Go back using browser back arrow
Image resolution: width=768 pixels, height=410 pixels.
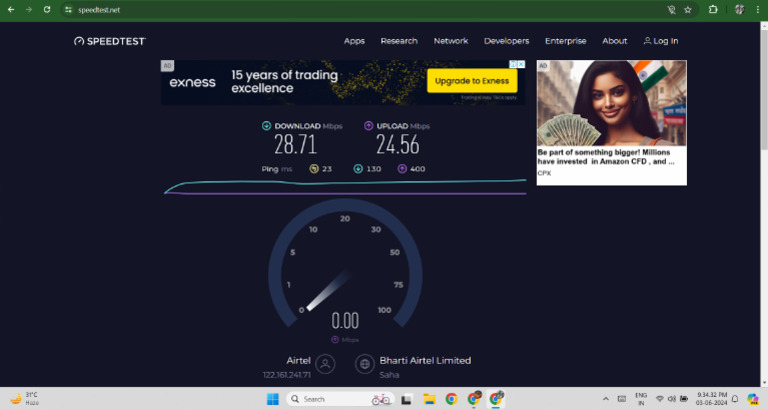[11, 9]
